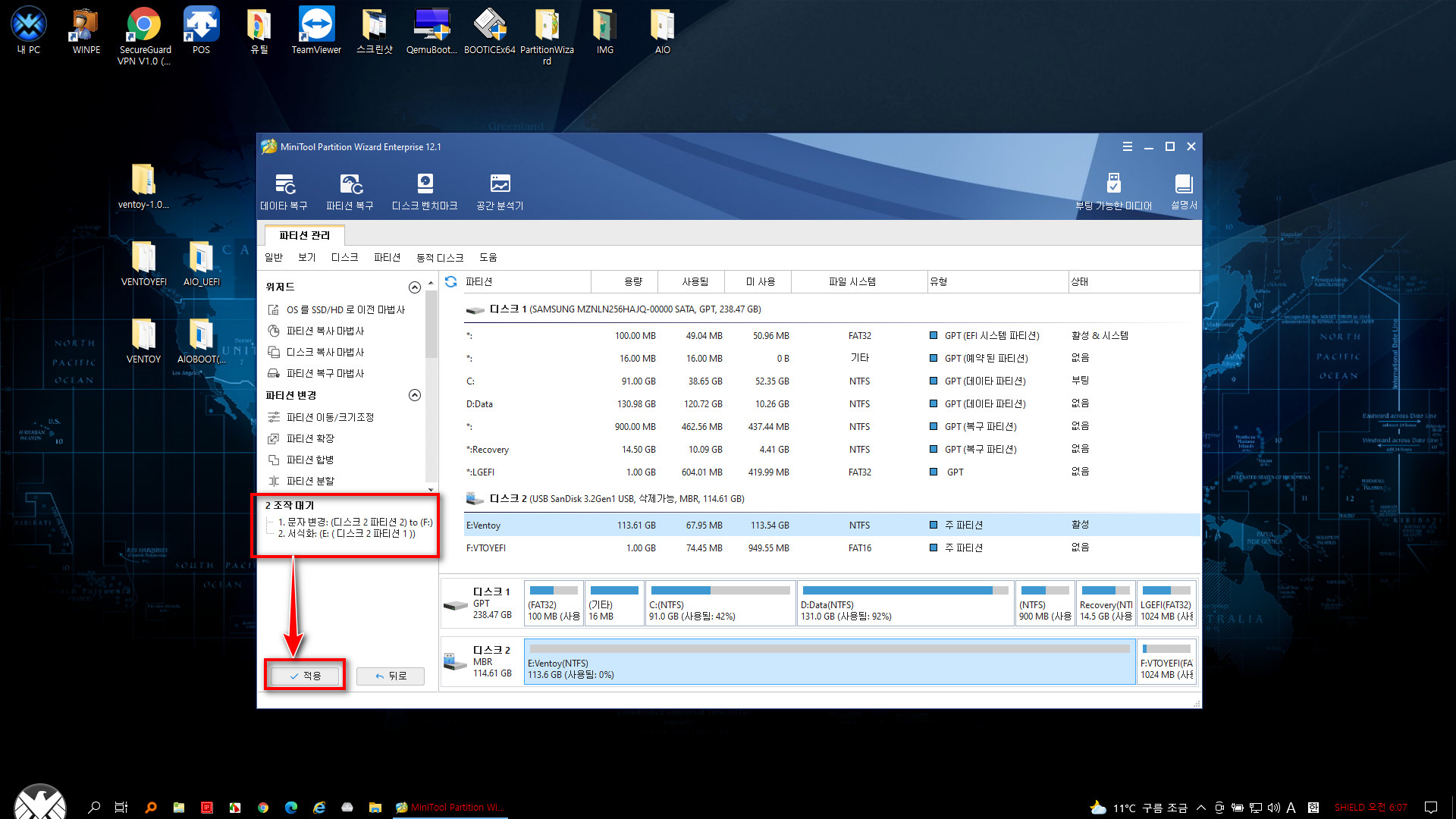
Task: Click the 적용 (Apply) button
Action: (x=305, y=676)
